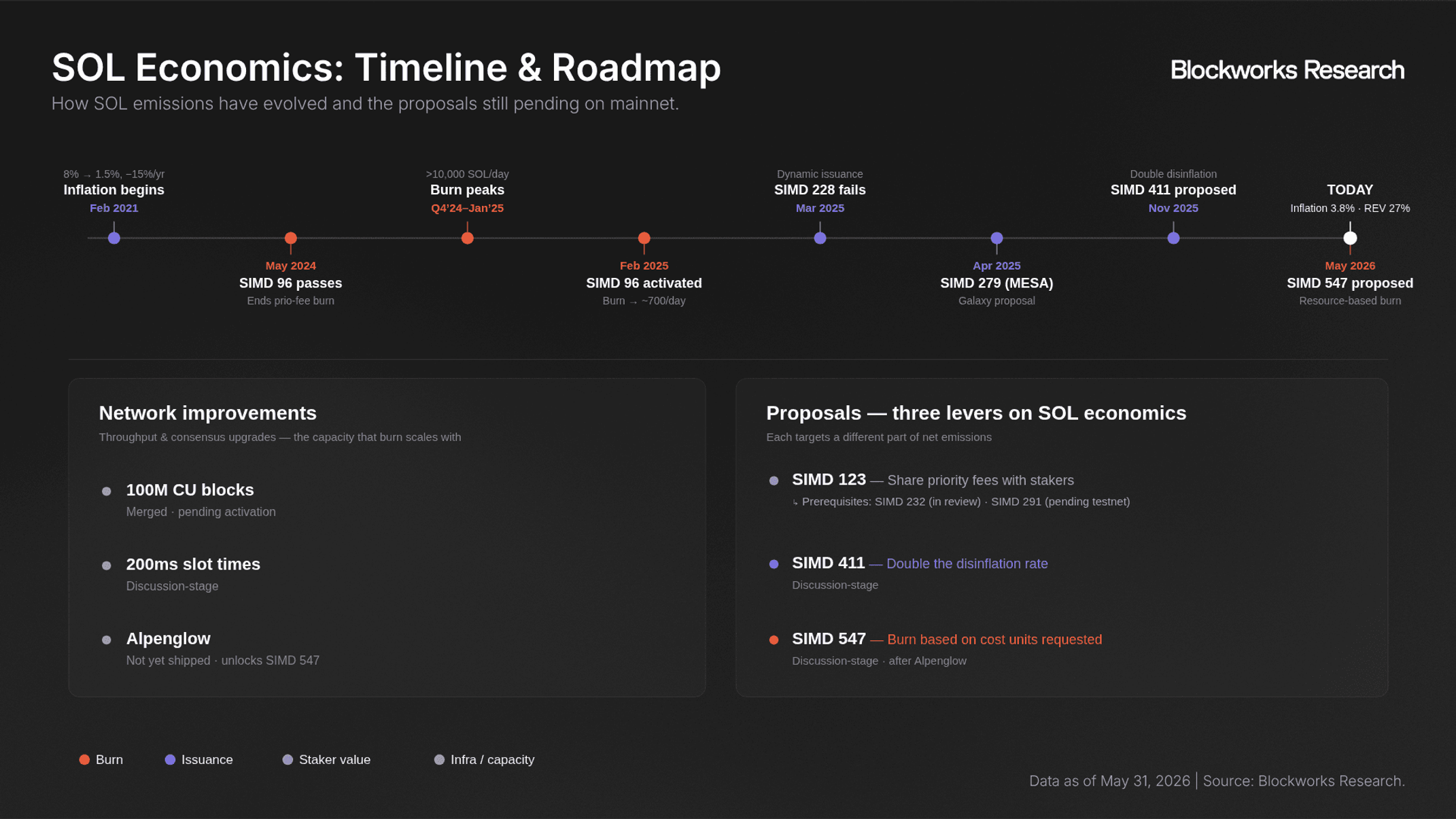Image resolution: width=1456 pixels, height=819 pixels.
Task: Select the Alpenglow item bullet
Action: click(107, 640)
